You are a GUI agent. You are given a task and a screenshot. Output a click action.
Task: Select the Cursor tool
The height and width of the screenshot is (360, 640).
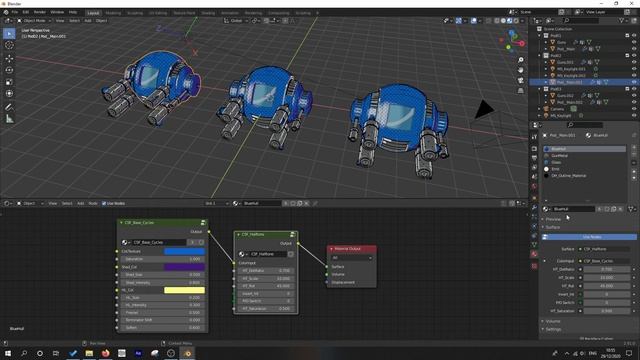(x=9, y=45)
